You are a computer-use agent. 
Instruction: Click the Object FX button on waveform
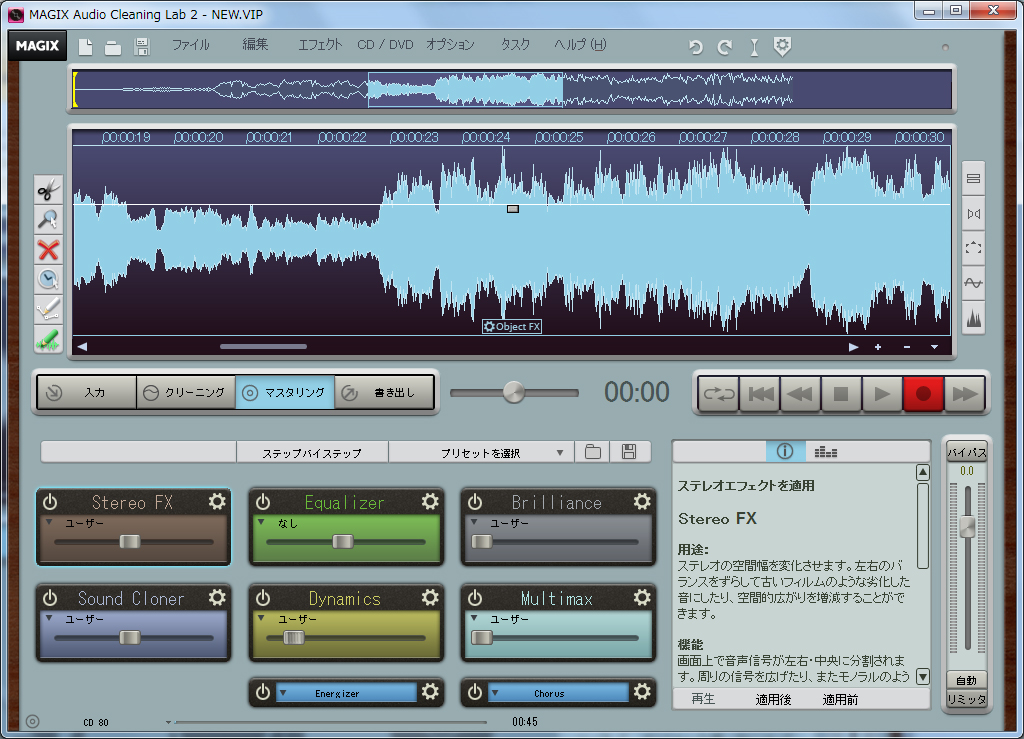pyautogui.click(x=512, y=326)
